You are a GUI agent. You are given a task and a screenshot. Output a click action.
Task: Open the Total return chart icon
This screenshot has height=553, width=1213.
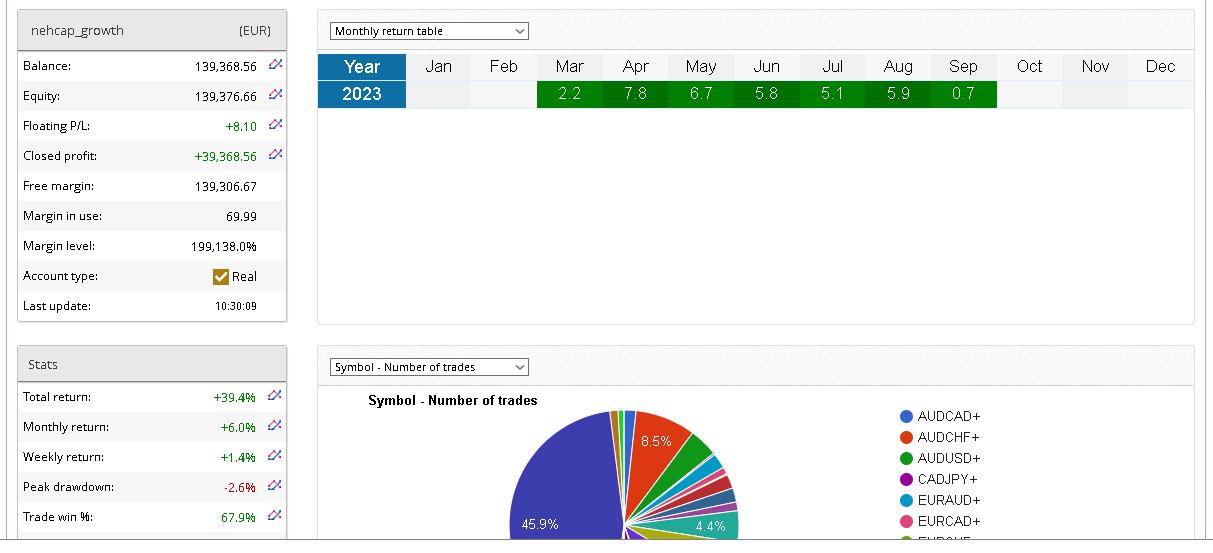point(275,396)
